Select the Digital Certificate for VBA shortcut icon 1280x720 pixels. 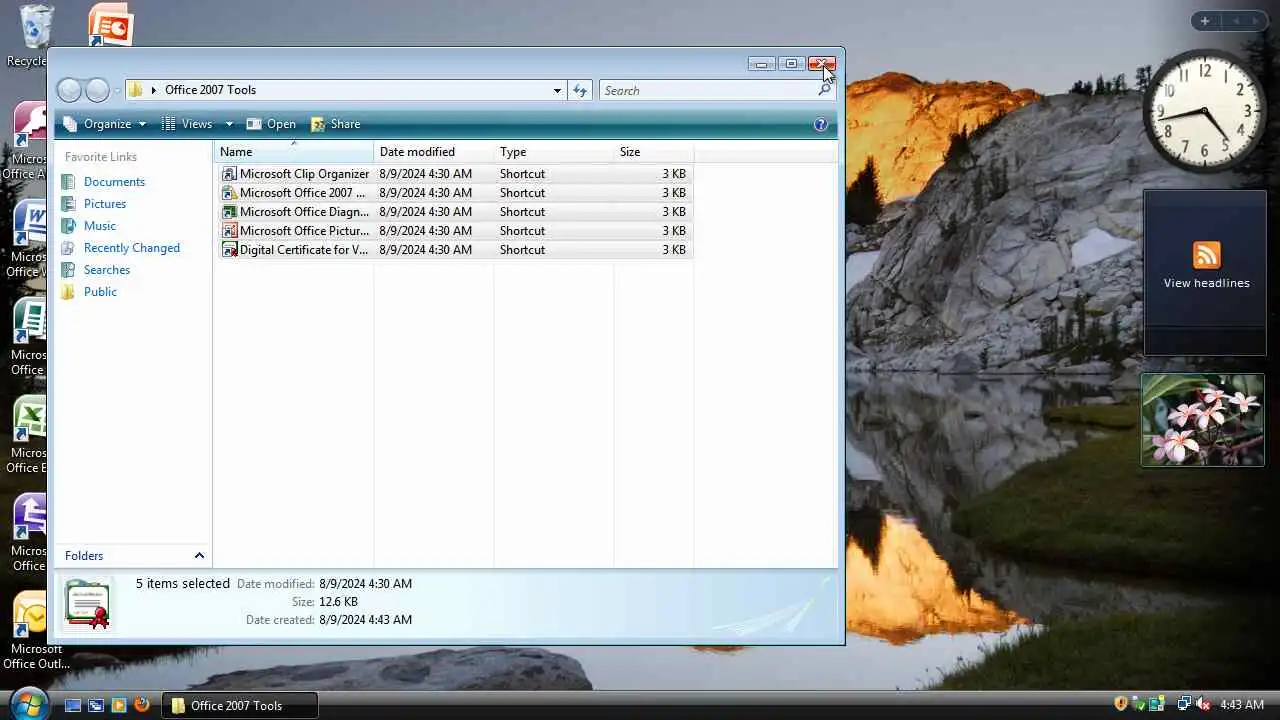[229, 250]
